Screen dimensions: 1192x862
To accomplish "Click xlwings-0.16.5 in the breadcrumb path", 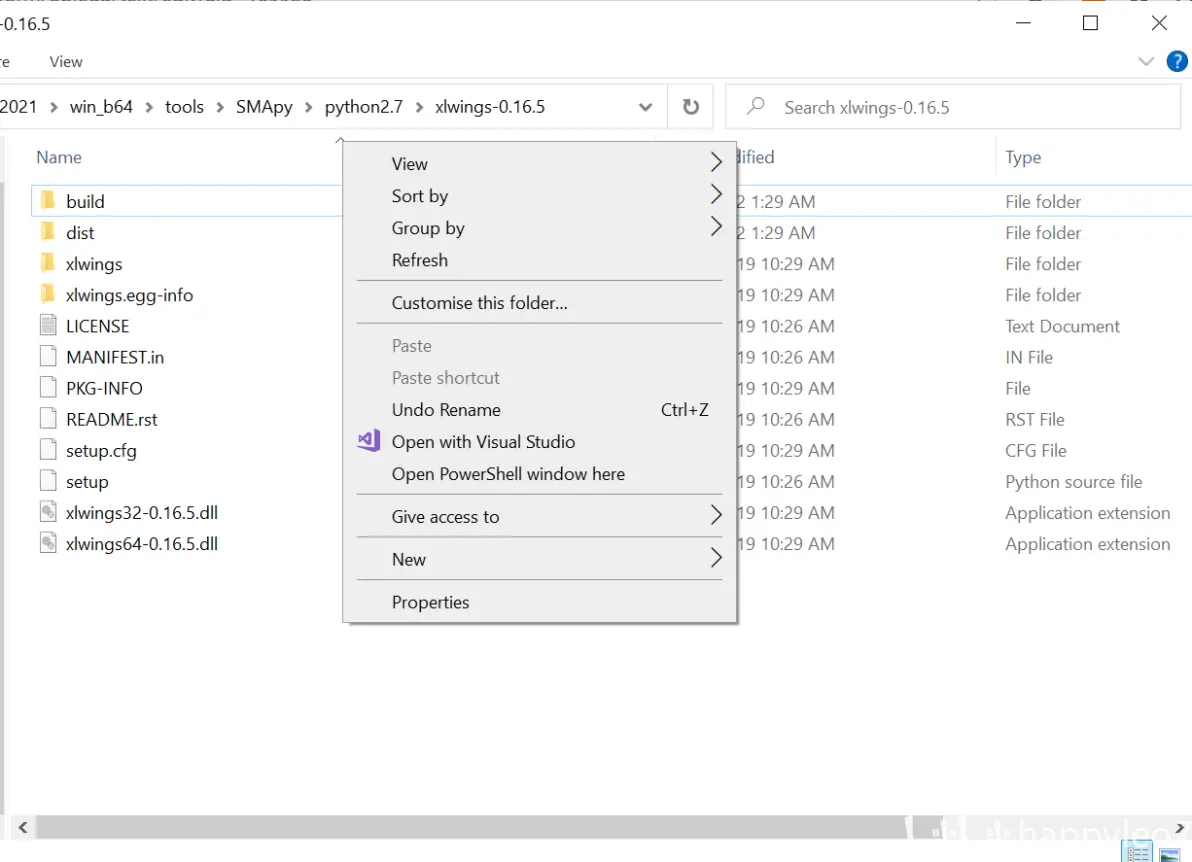I will coord(490,106).
